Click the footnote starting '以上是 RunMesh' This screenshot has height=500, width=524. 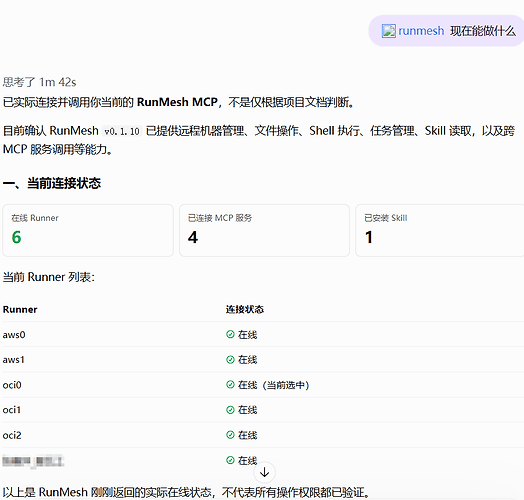coord(187,492)
